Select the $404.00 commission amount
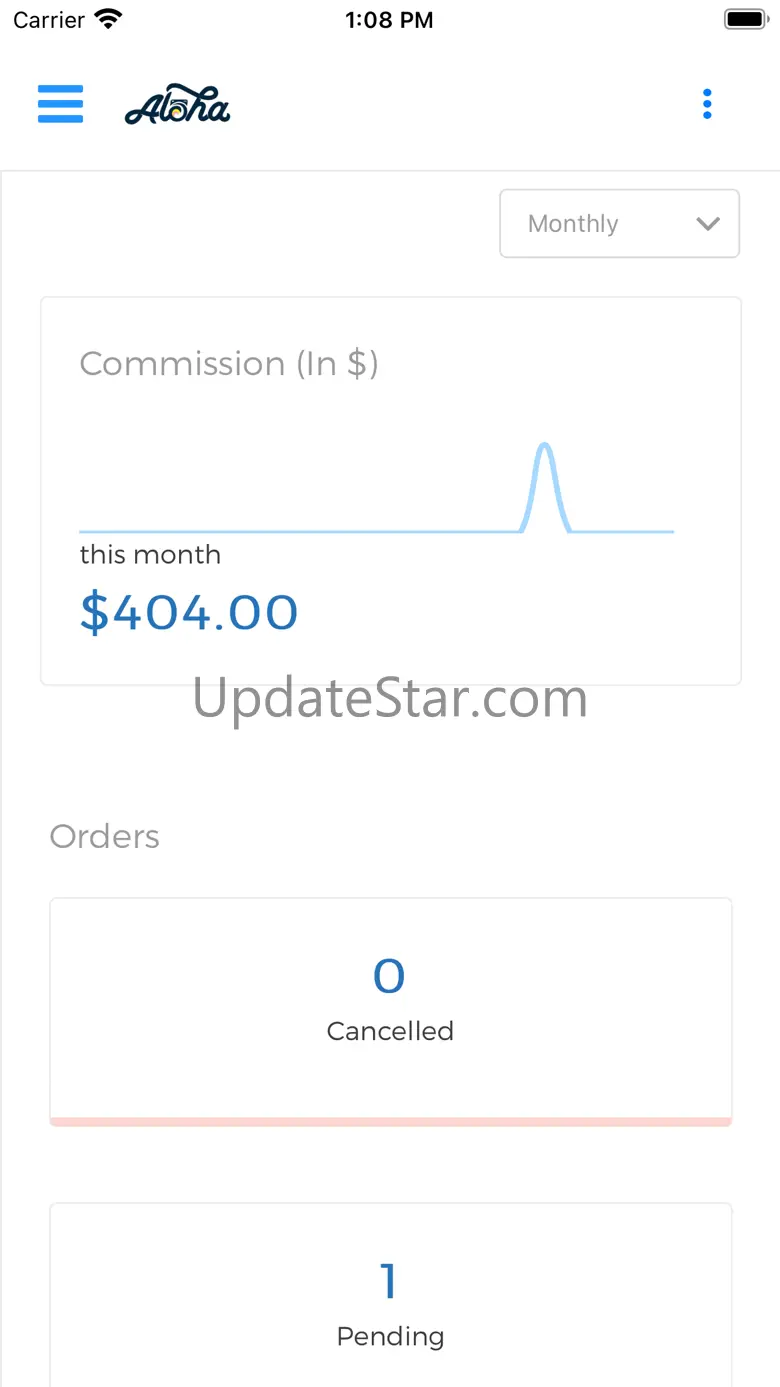The width and height of the screenshot is (780, 1387). coord(189,612)
